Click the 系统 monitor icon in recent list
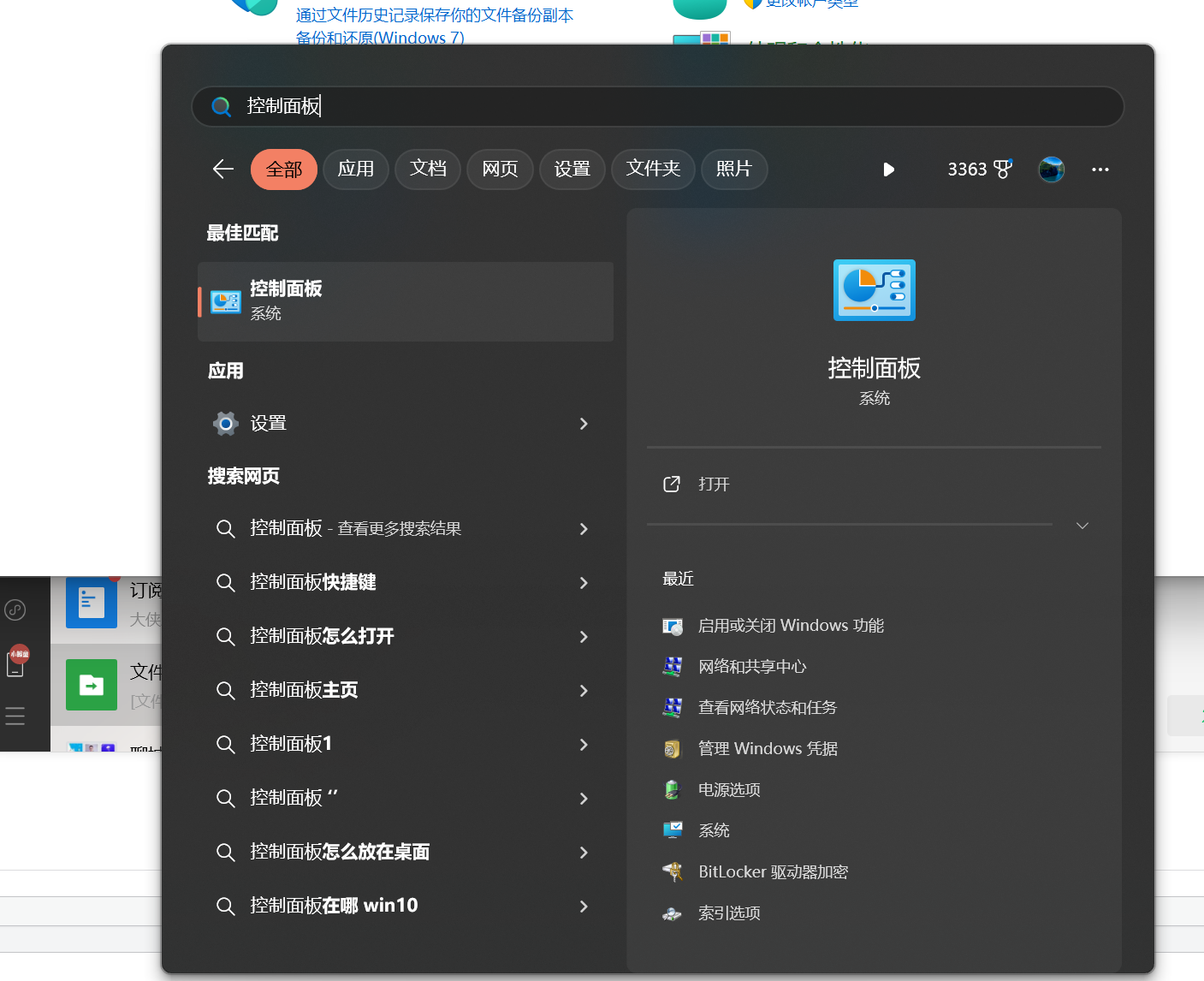Viewport: 1204px width, 981px height. tap(673, 830)
